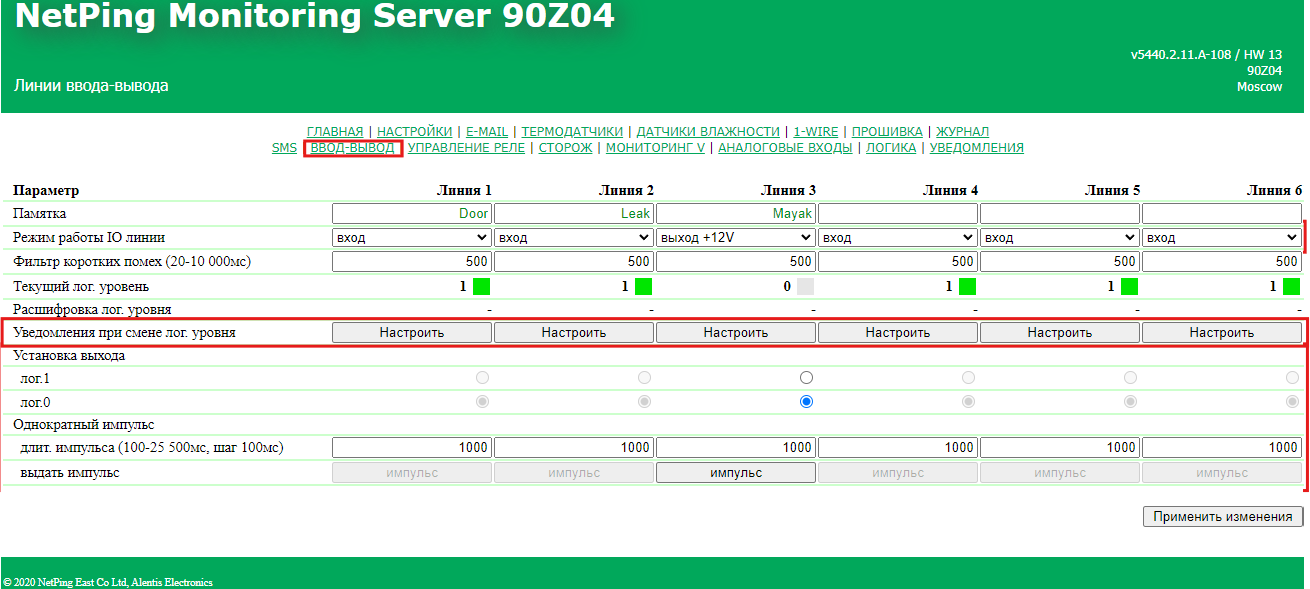Click the pulse duration field for Line 5
The height and width of the screenshot is (589, 1310).
[x=1059, y=448]
